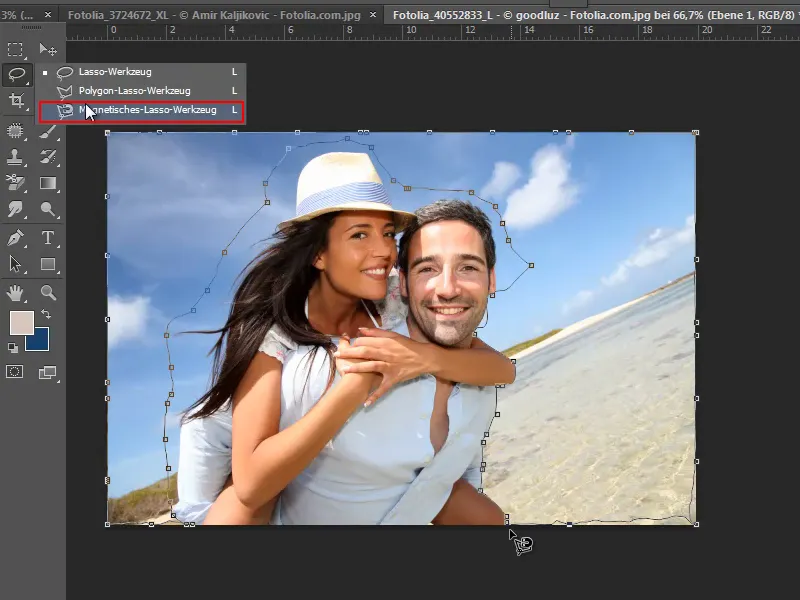Swap foreground and background colors
This screenshot has width=800, height=600.
pos(45,315)
